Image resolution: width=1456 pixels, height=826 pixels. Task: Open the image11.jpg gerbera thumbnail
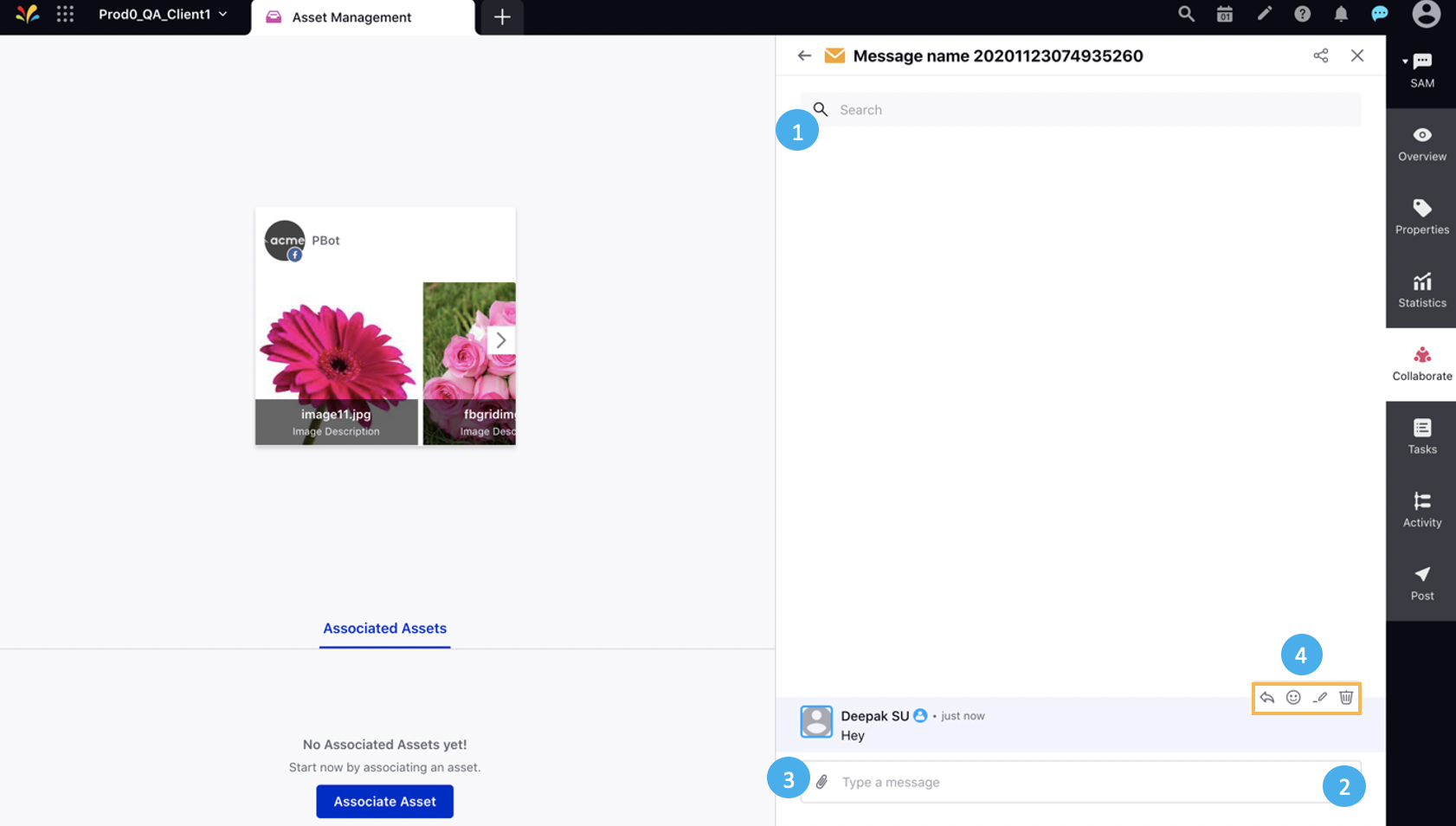tap(337, 364)
